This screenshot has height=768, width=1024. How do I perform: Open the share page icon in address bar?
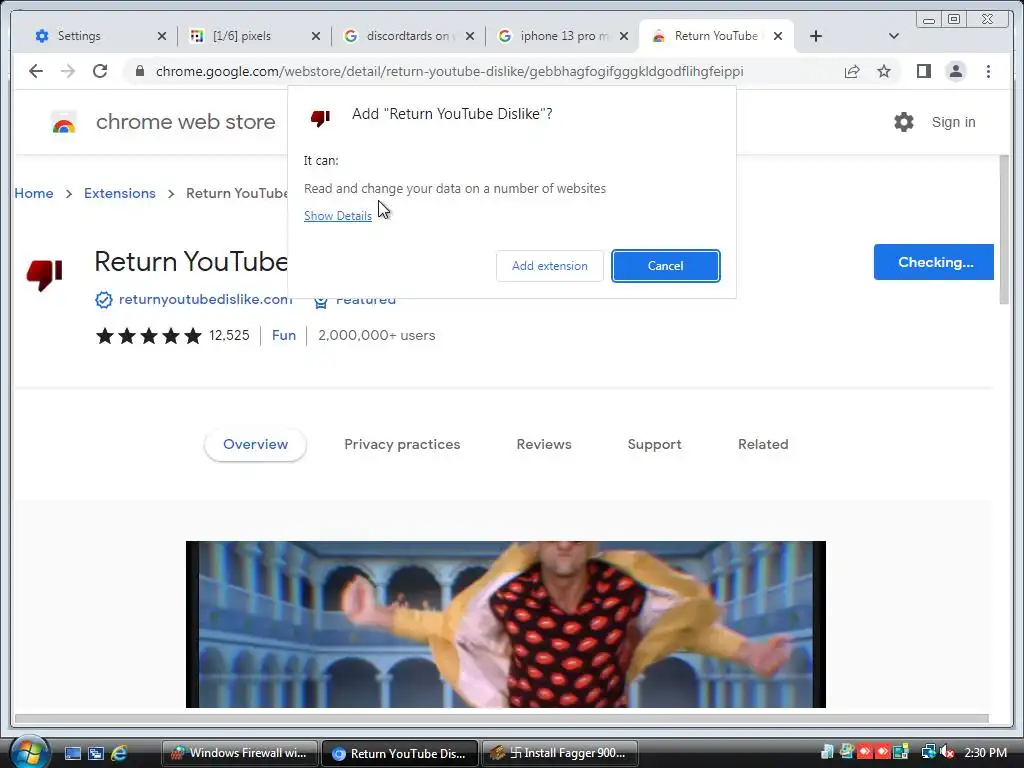pos(852,71)
